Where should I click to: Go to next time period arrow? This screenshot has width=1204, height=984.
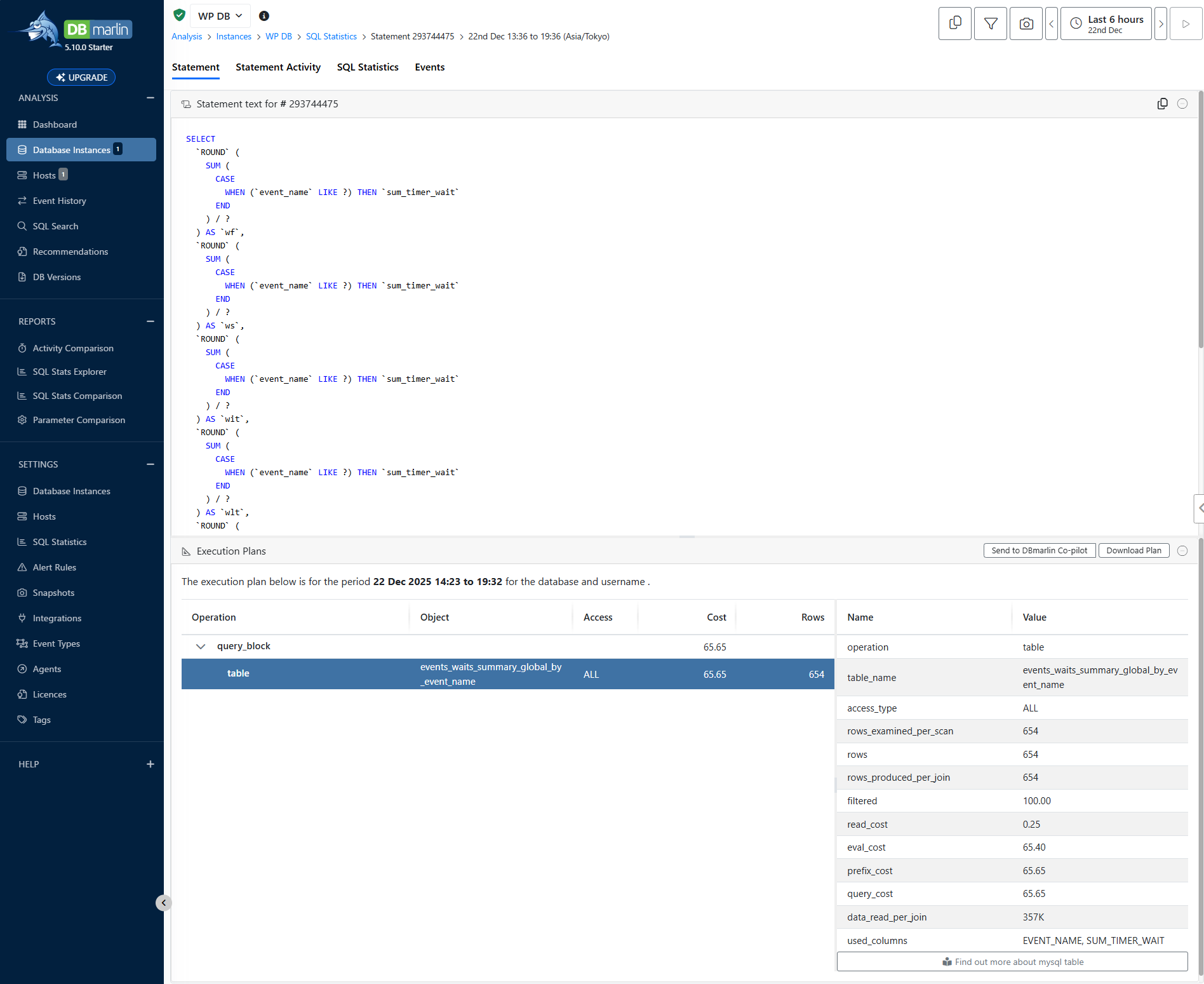click(1161, 24)
